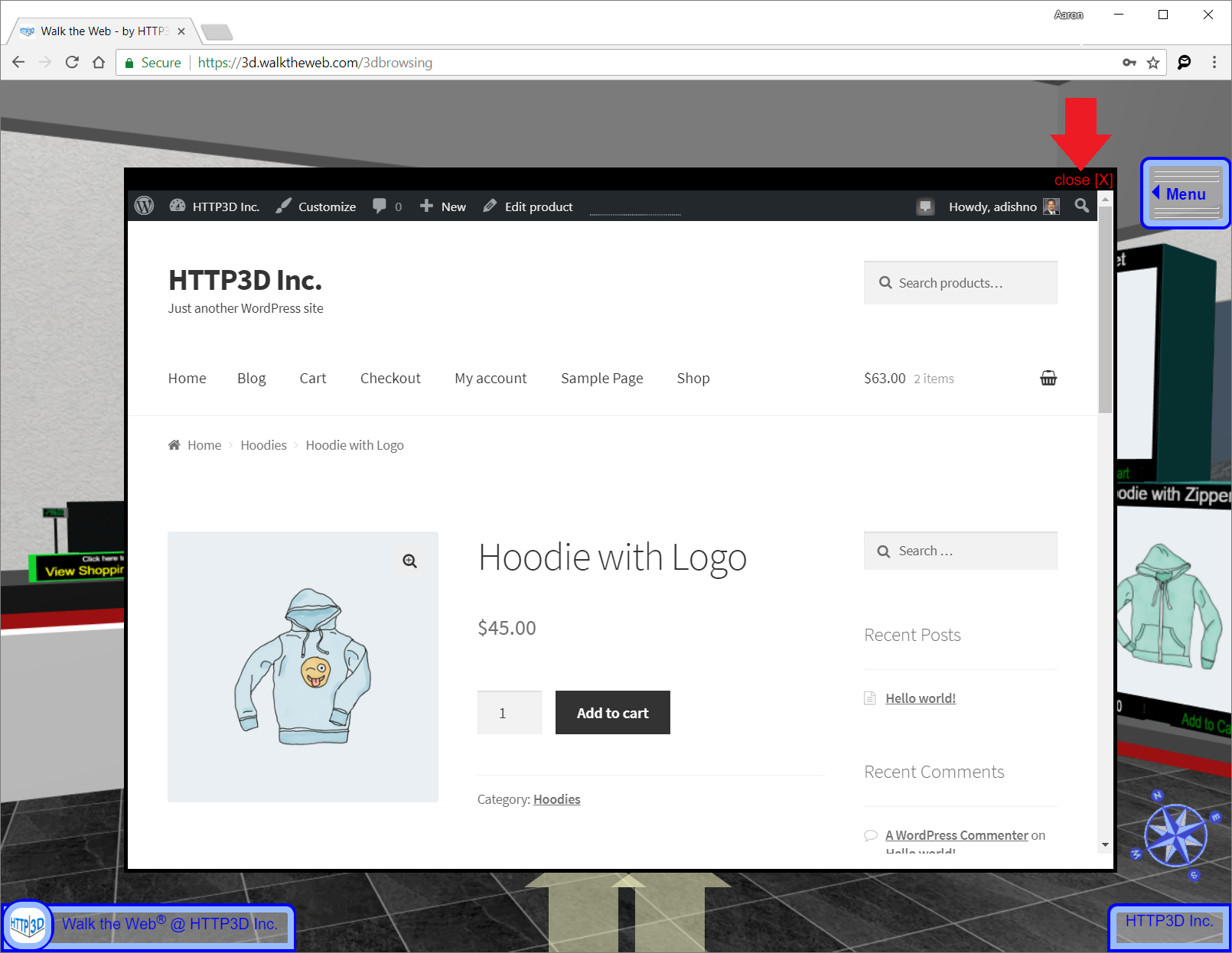The height and width of the screenshot is (953, 1232).
Task: Open a new browser tab
Action: coord(217,32)
